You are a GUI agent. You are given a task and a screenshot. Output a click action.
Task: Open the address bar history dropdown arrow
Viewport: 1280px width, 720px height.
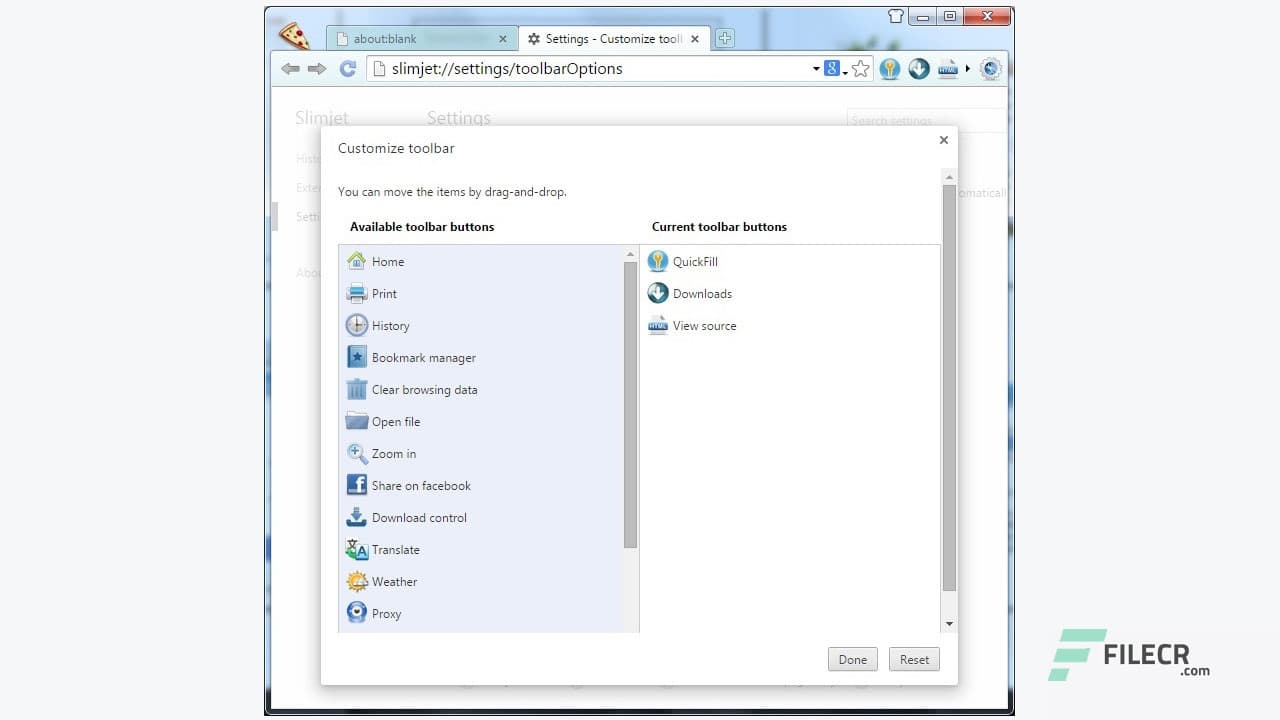816,68
